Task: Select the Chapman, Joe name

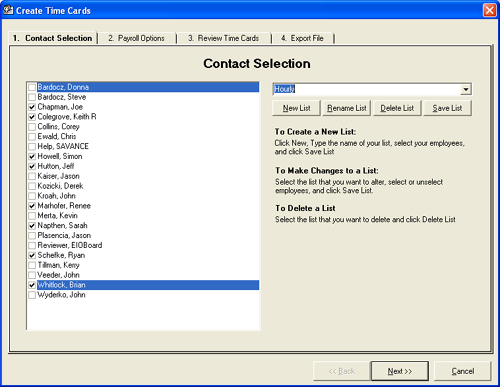Action: (x=60, y=107)
